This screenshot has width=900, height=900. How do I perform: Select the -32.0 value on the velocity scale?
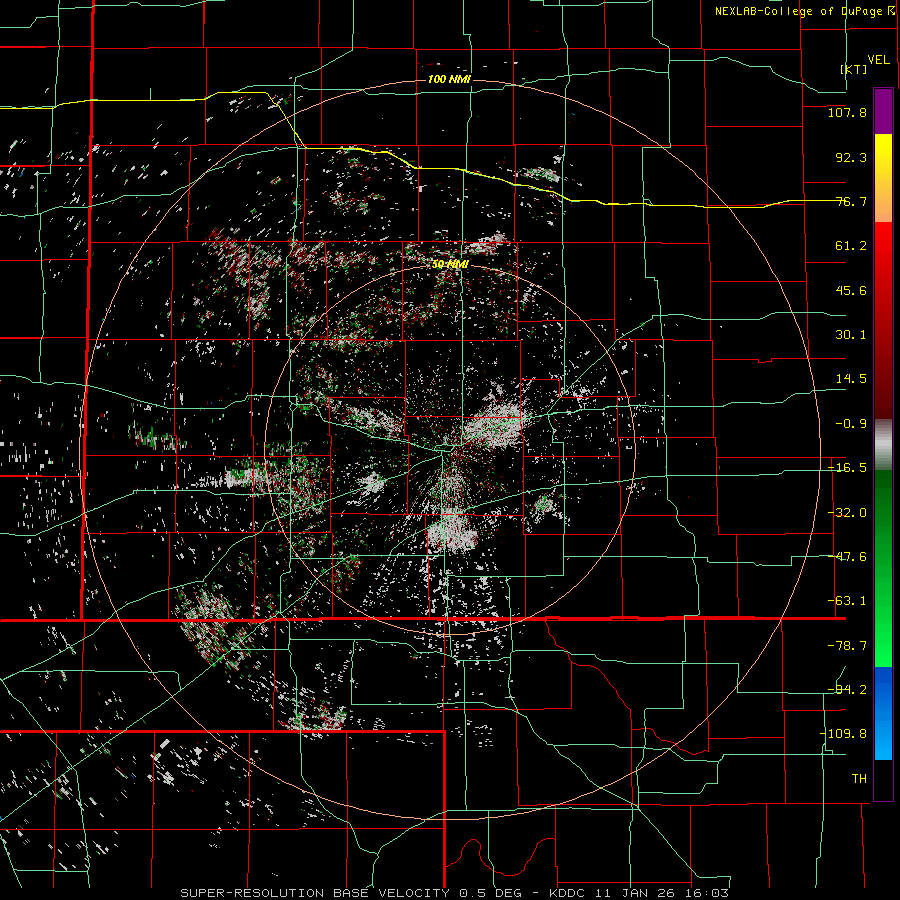[847, 513]
